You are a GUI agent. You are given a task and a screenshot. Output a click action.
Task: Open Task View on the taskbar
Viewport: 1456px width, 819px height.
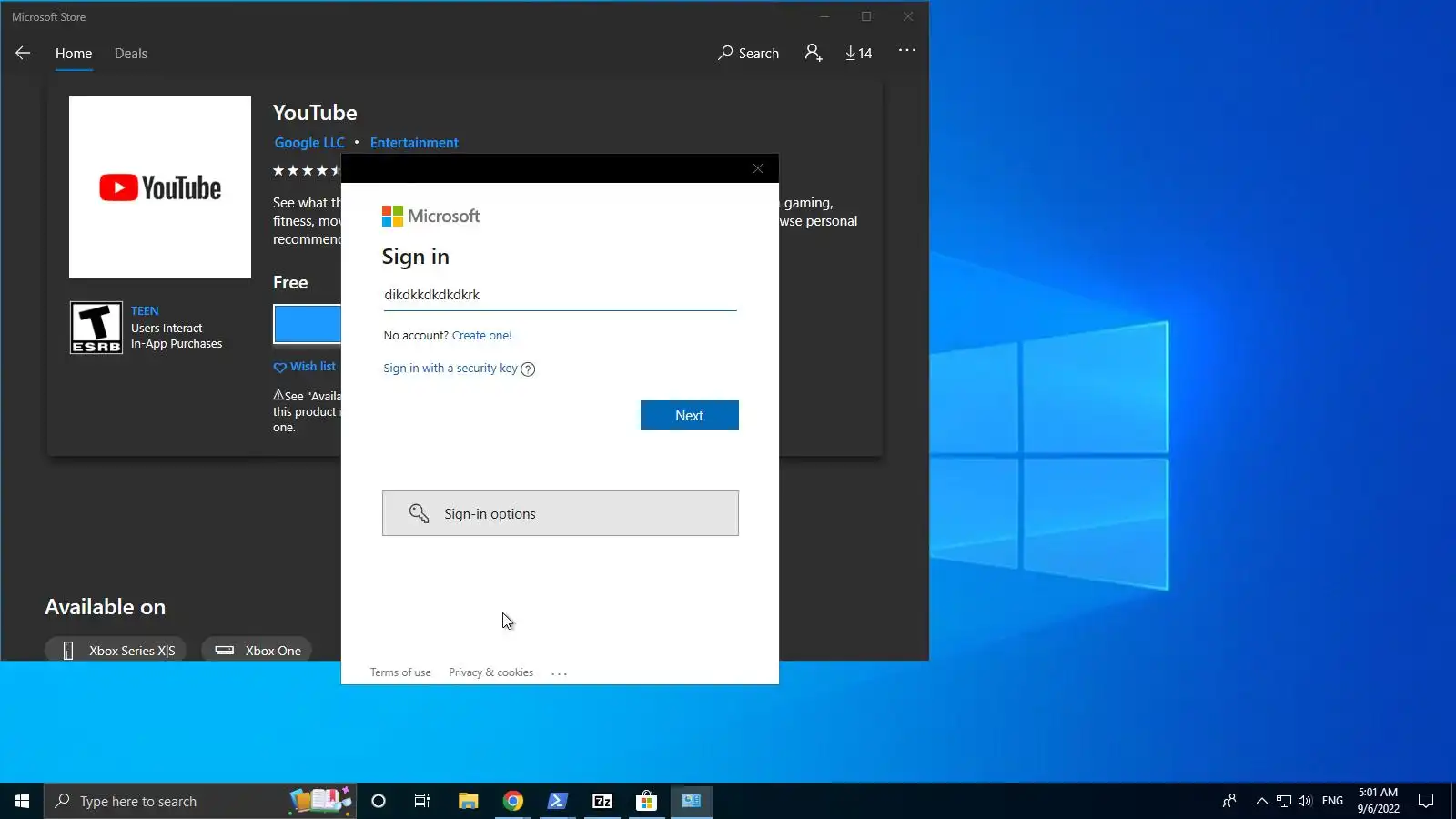point(422,801)
